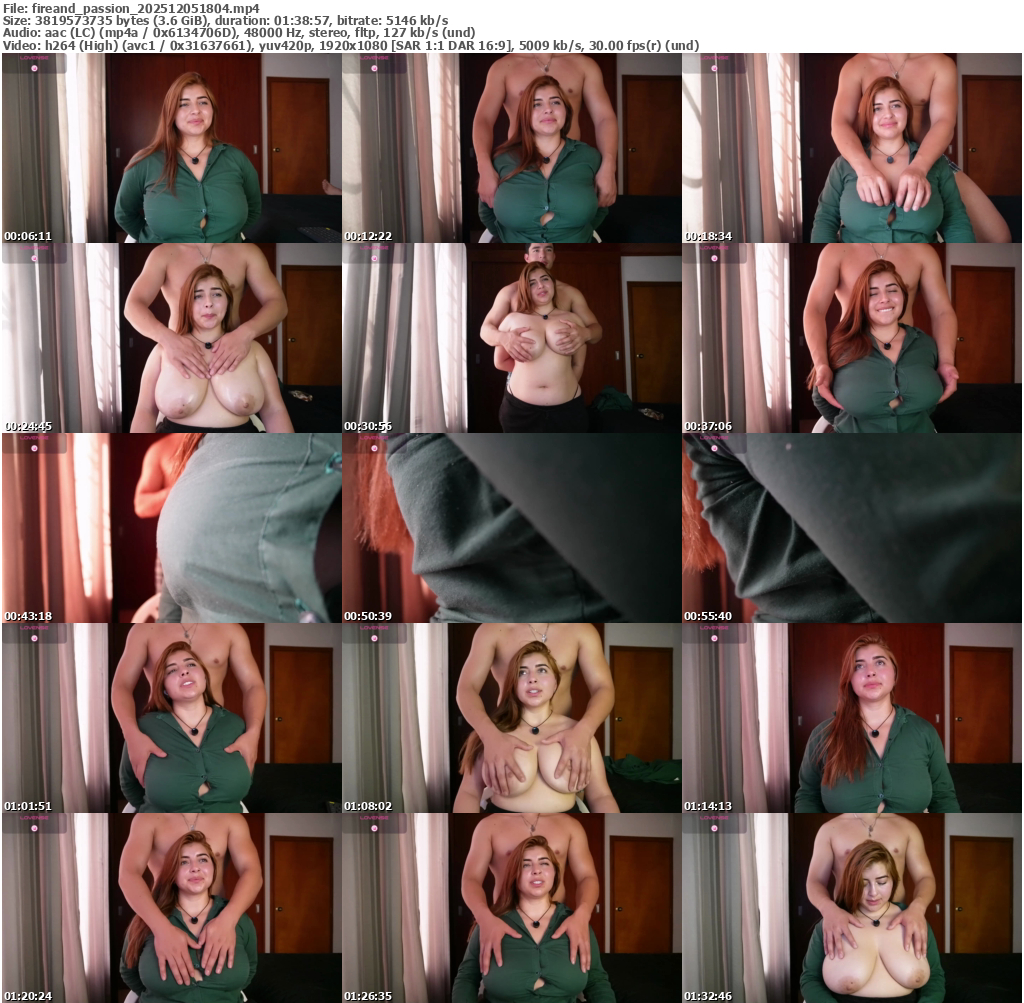Select the Audio aac codec info line
1024x1003 pixels.
(239, 33)
